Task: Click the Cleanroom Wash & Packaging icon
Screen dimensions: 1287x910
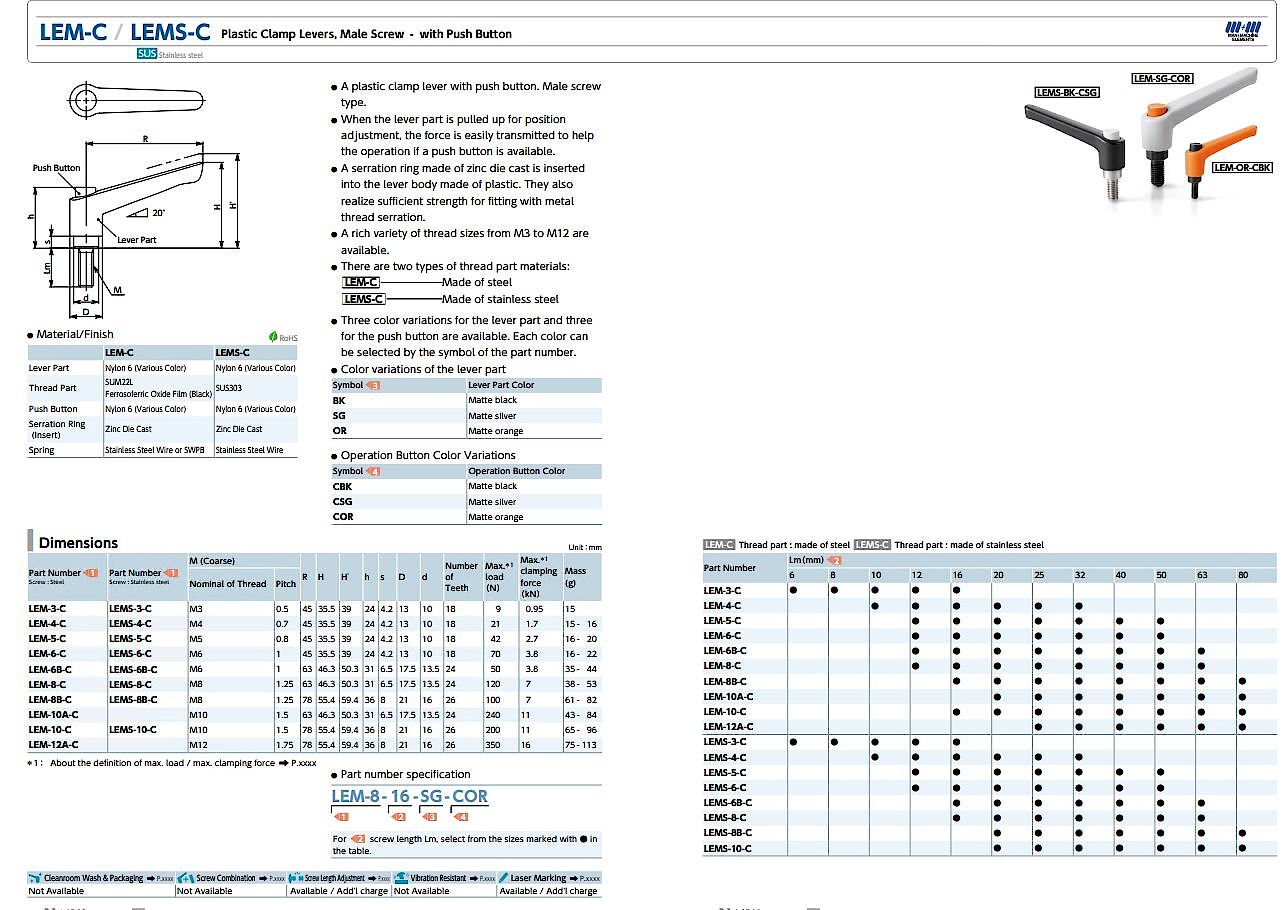Action: [x=35, y=878]
